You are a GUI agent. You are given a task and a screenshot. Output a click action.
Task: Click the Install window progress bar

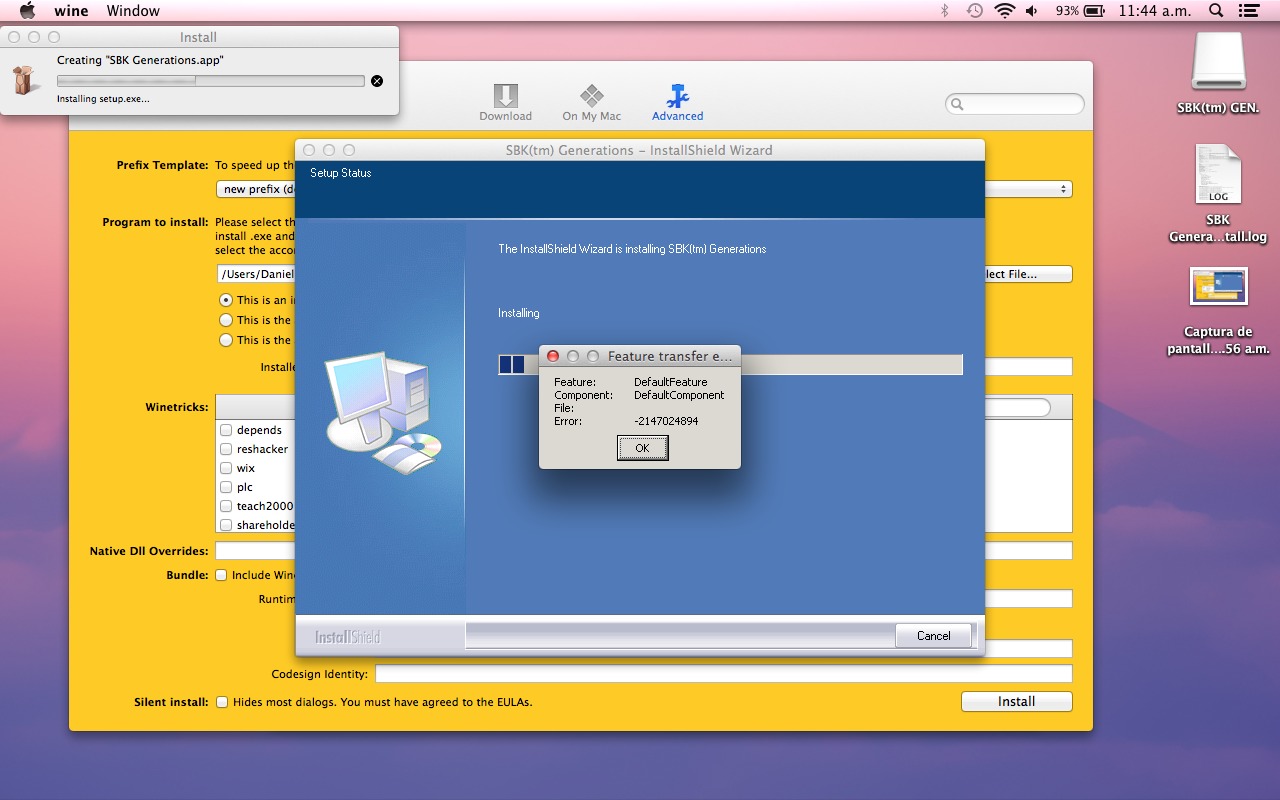pyautogui.click(x=210, y=81)
